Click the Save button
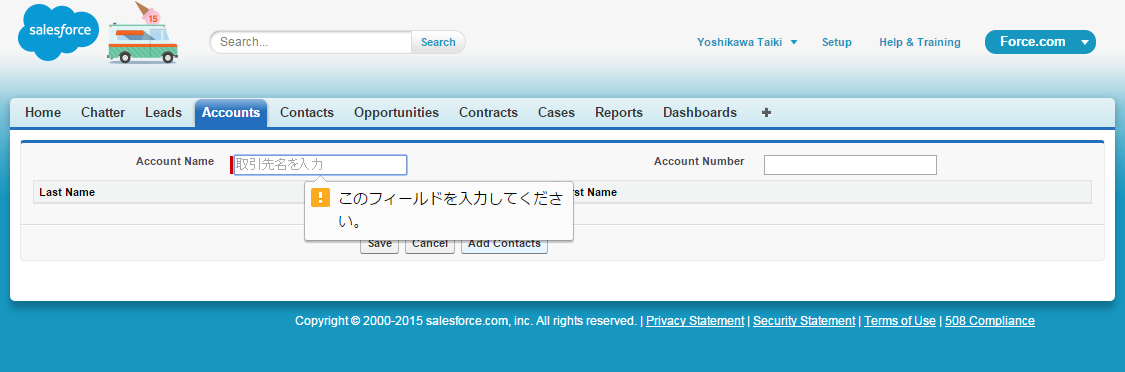The width and height of the screenshot is (1125, 372). pos(380,244)
